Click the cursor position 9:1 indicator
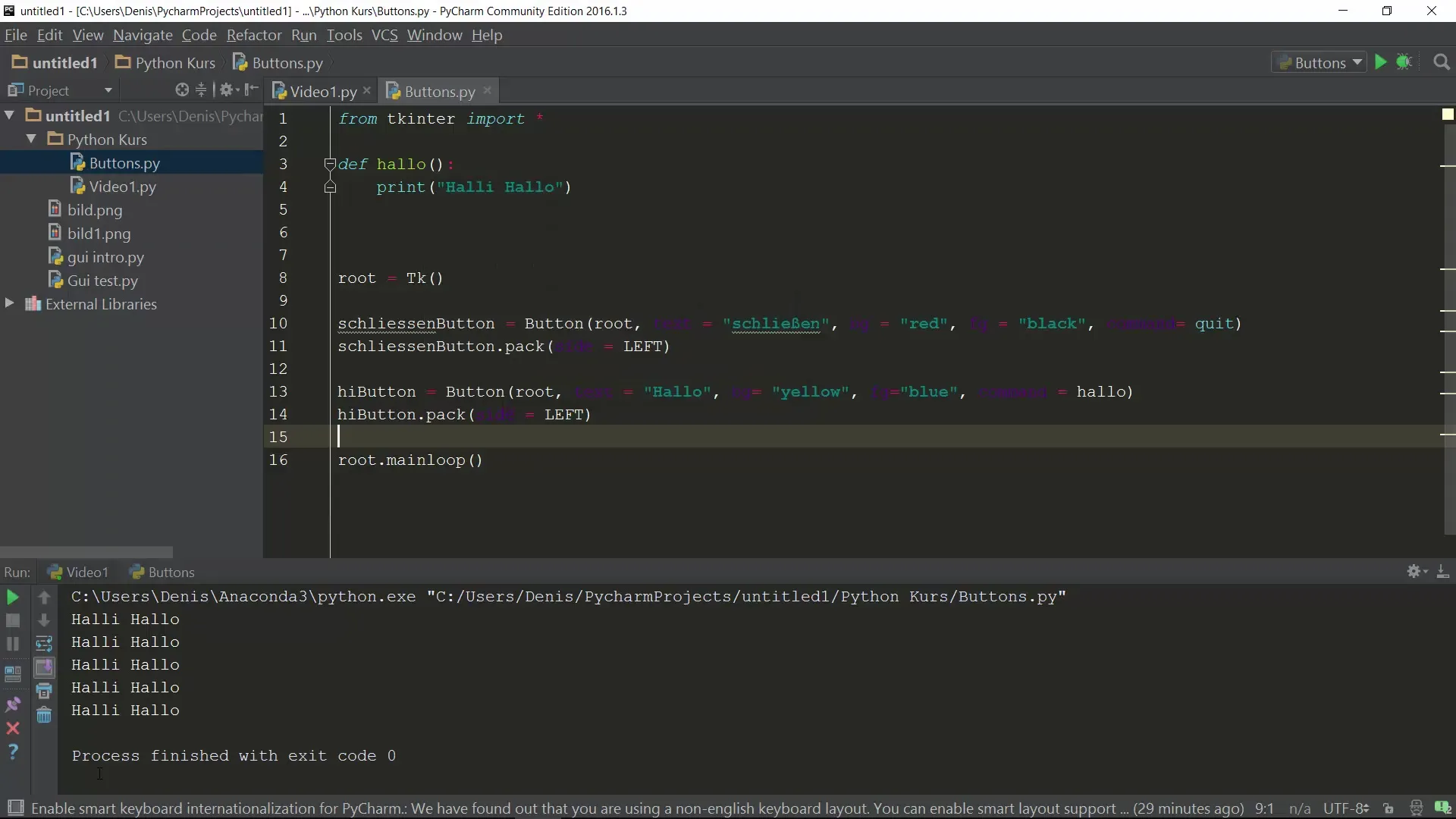The height and width of the screenshot is (819, 1456). pyautogui.click(x=1264, y=808)
